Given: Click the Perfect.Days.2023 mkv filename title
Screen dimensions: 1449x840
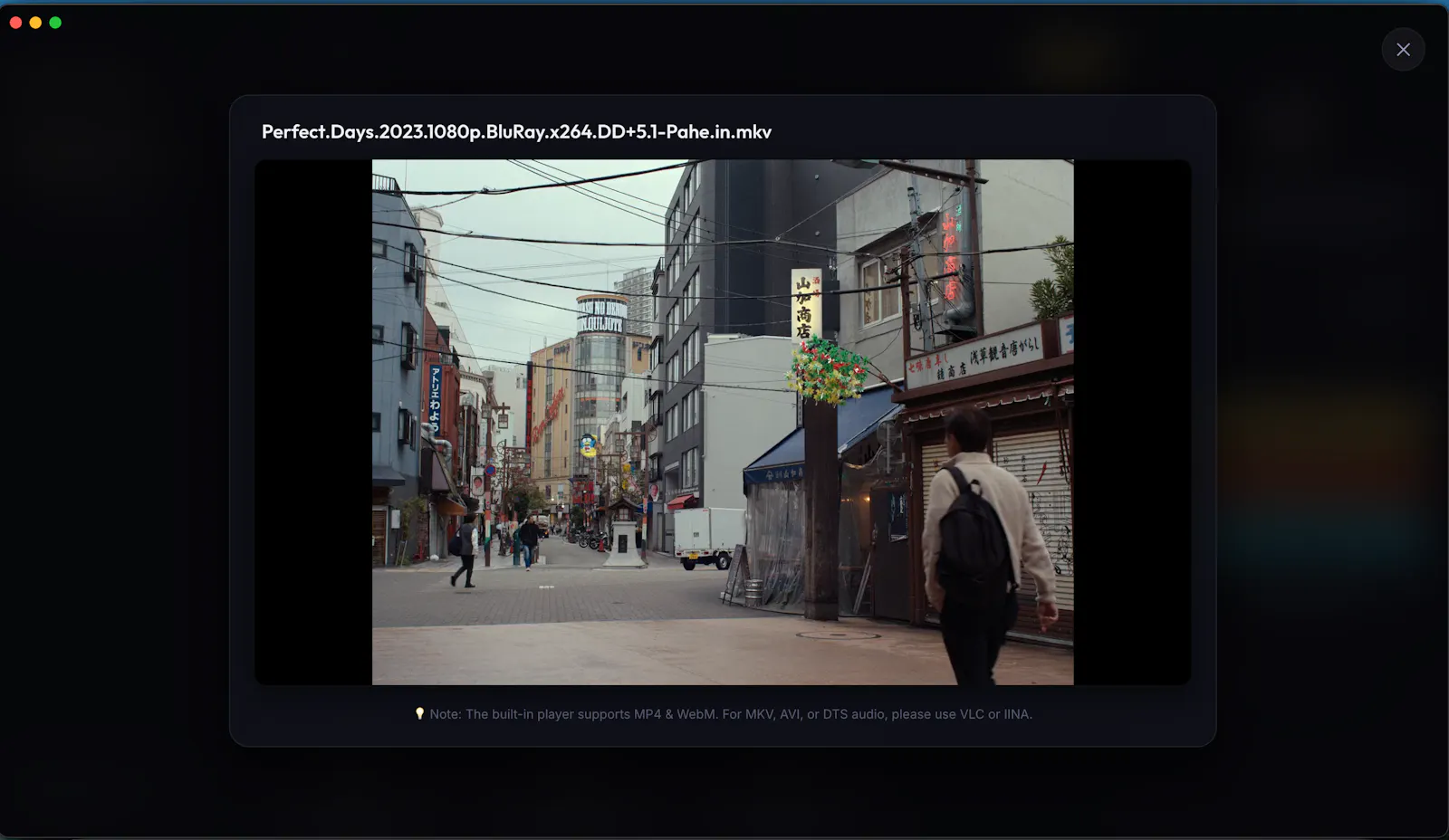Looking at the screenshot, I should tap(516, 132).
